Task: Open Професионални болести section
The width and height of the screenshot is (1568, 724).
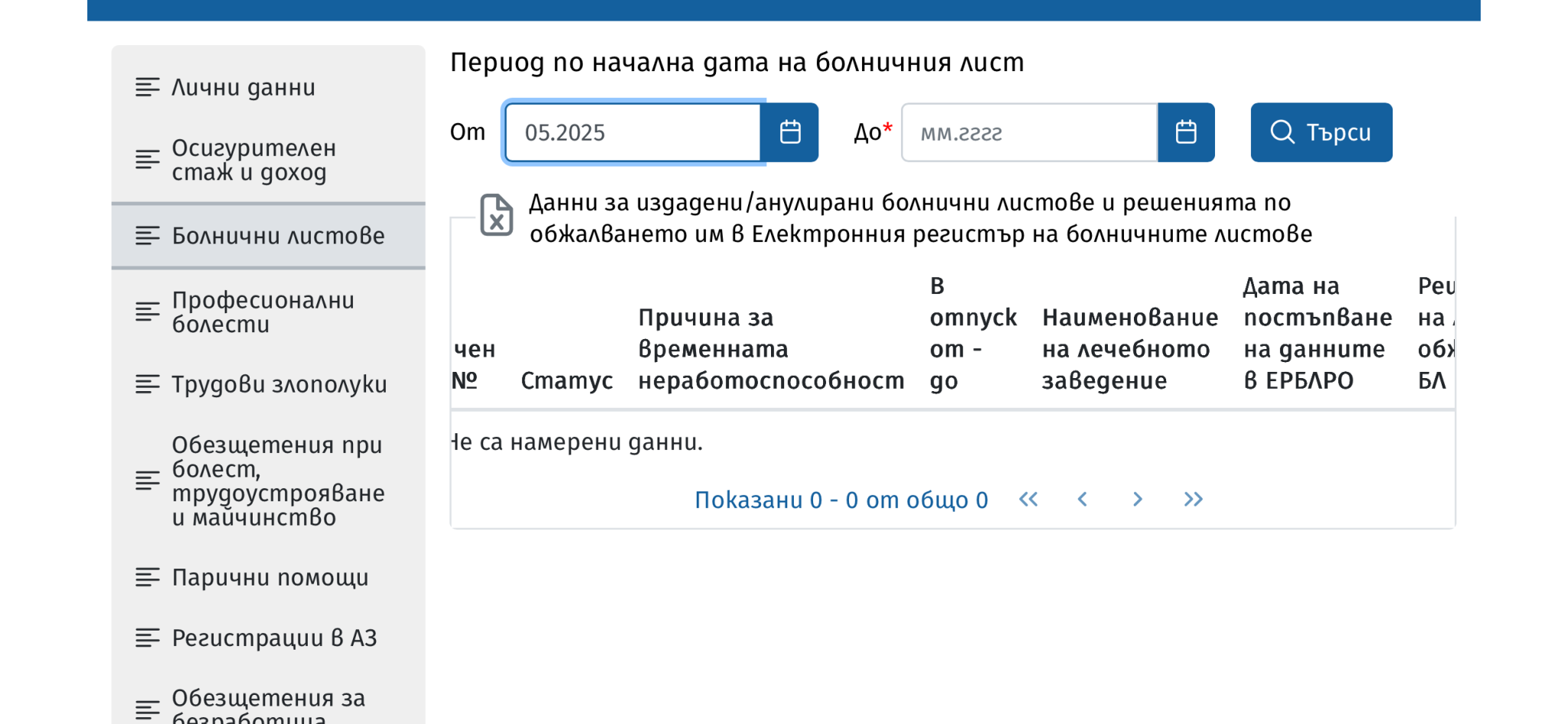Action: tap(263, 312)
